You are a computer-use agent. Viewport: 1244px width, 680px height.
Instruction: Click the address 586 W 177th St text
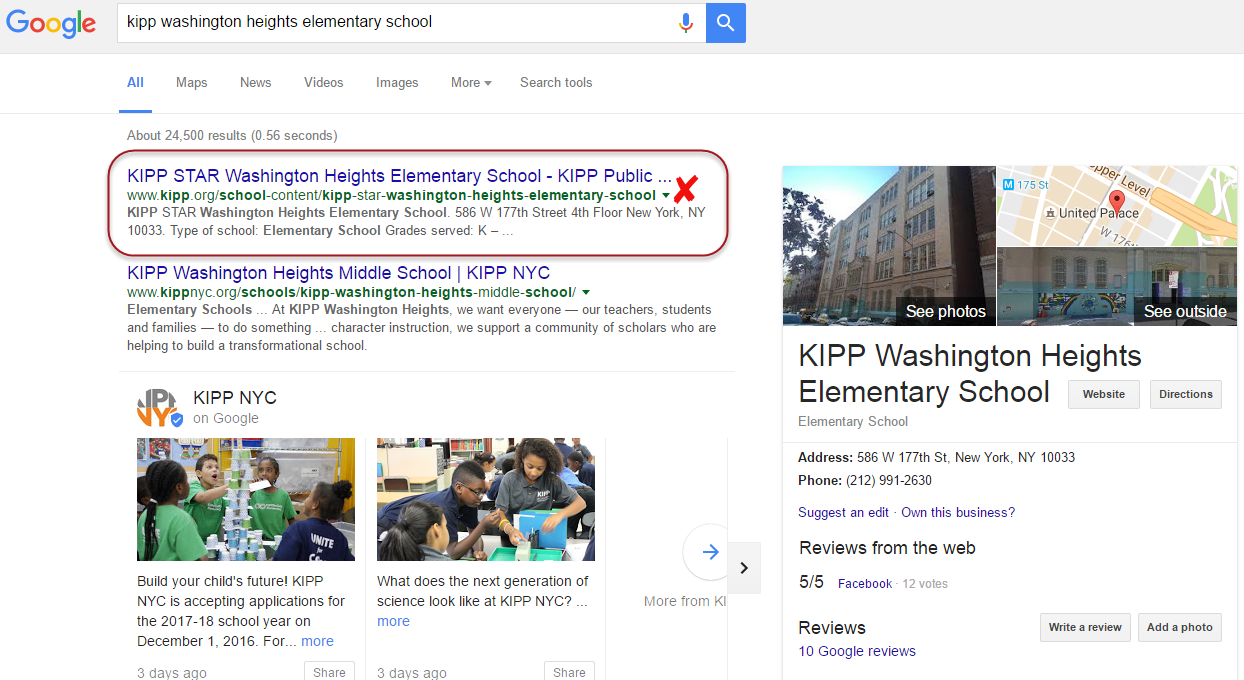click(966, 457)
